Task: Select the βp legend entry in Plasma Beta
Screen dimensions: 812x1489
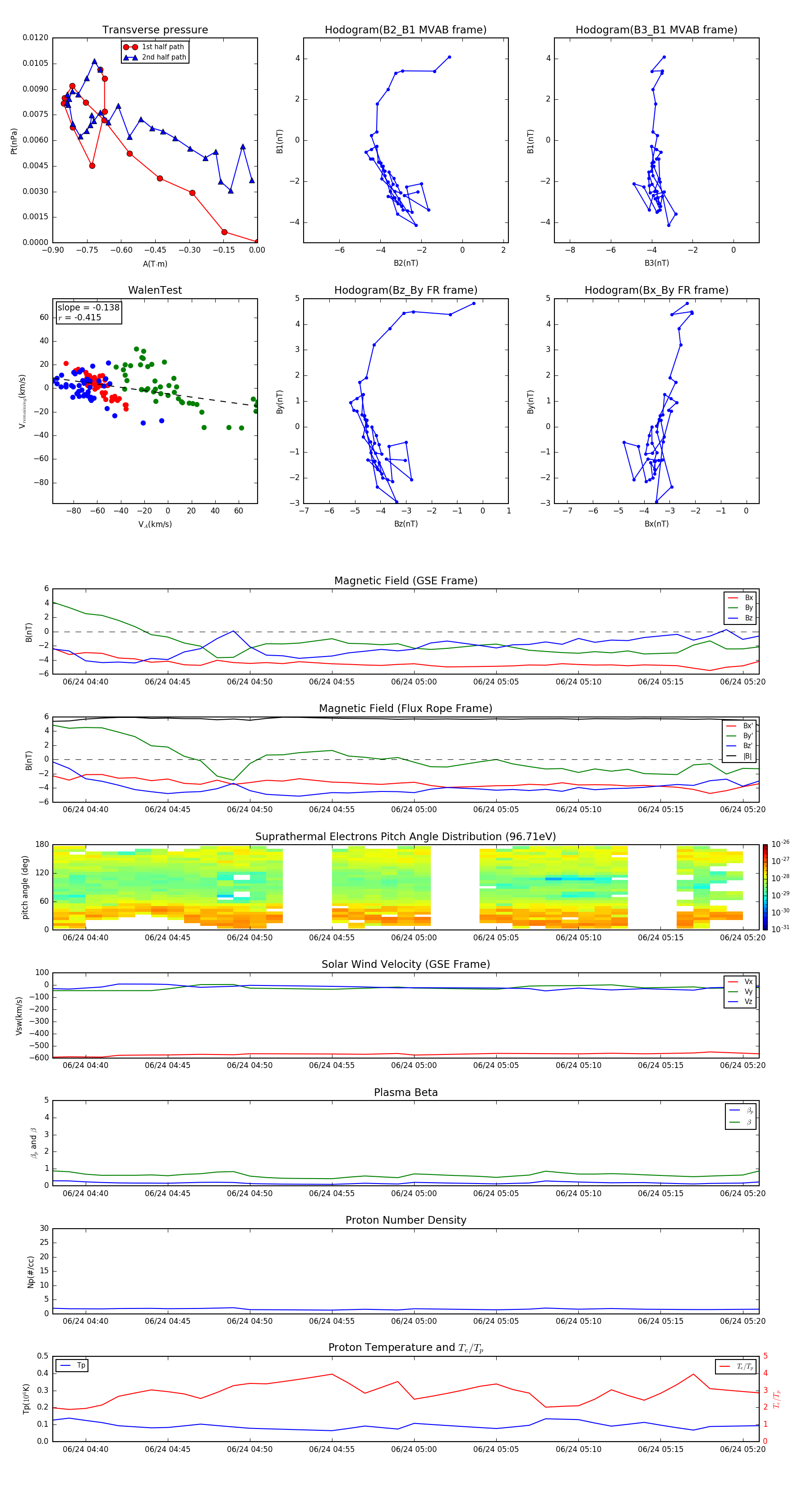Action: pyautogui.click(x=741, y=1110)
